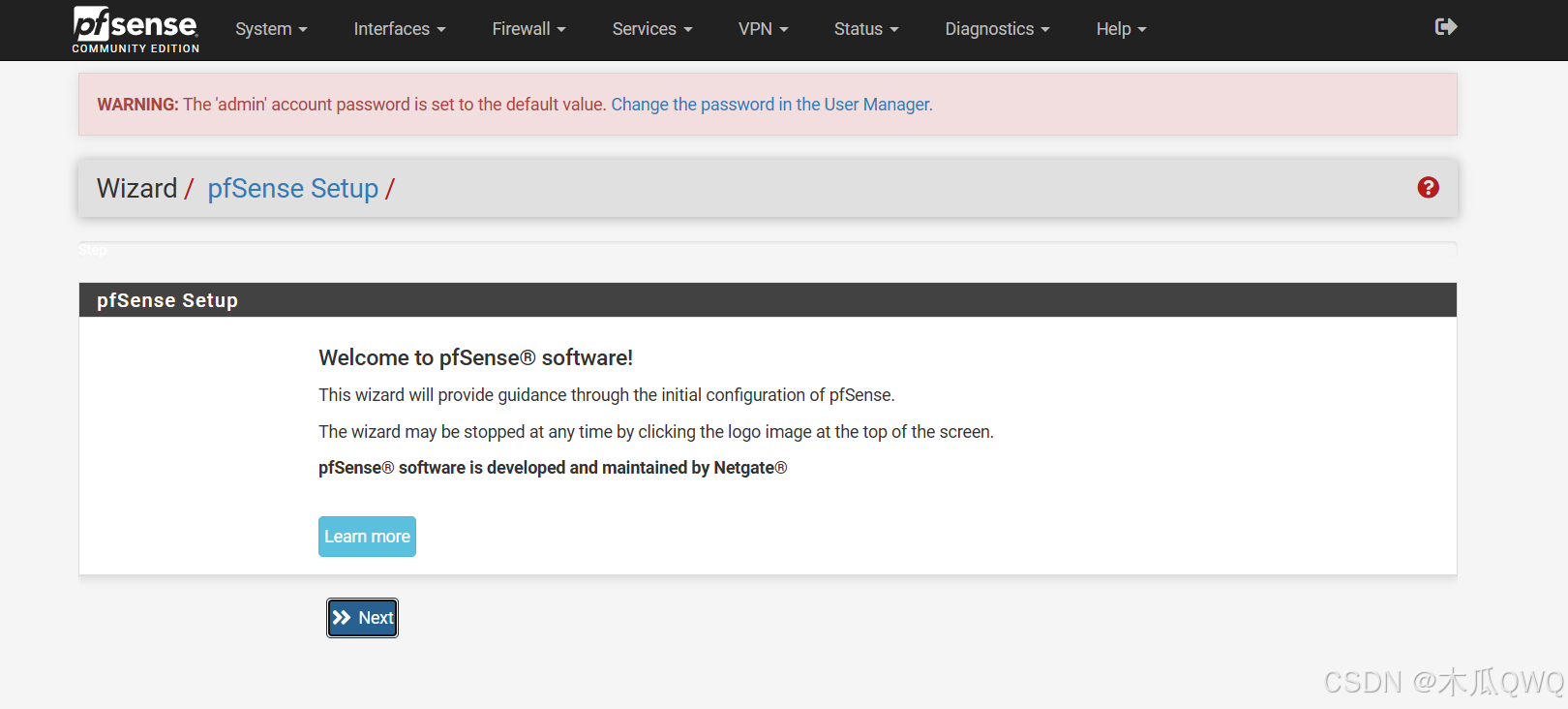Click the logout icon in the navbar

pyautogui.click(x=1446, y=27)
